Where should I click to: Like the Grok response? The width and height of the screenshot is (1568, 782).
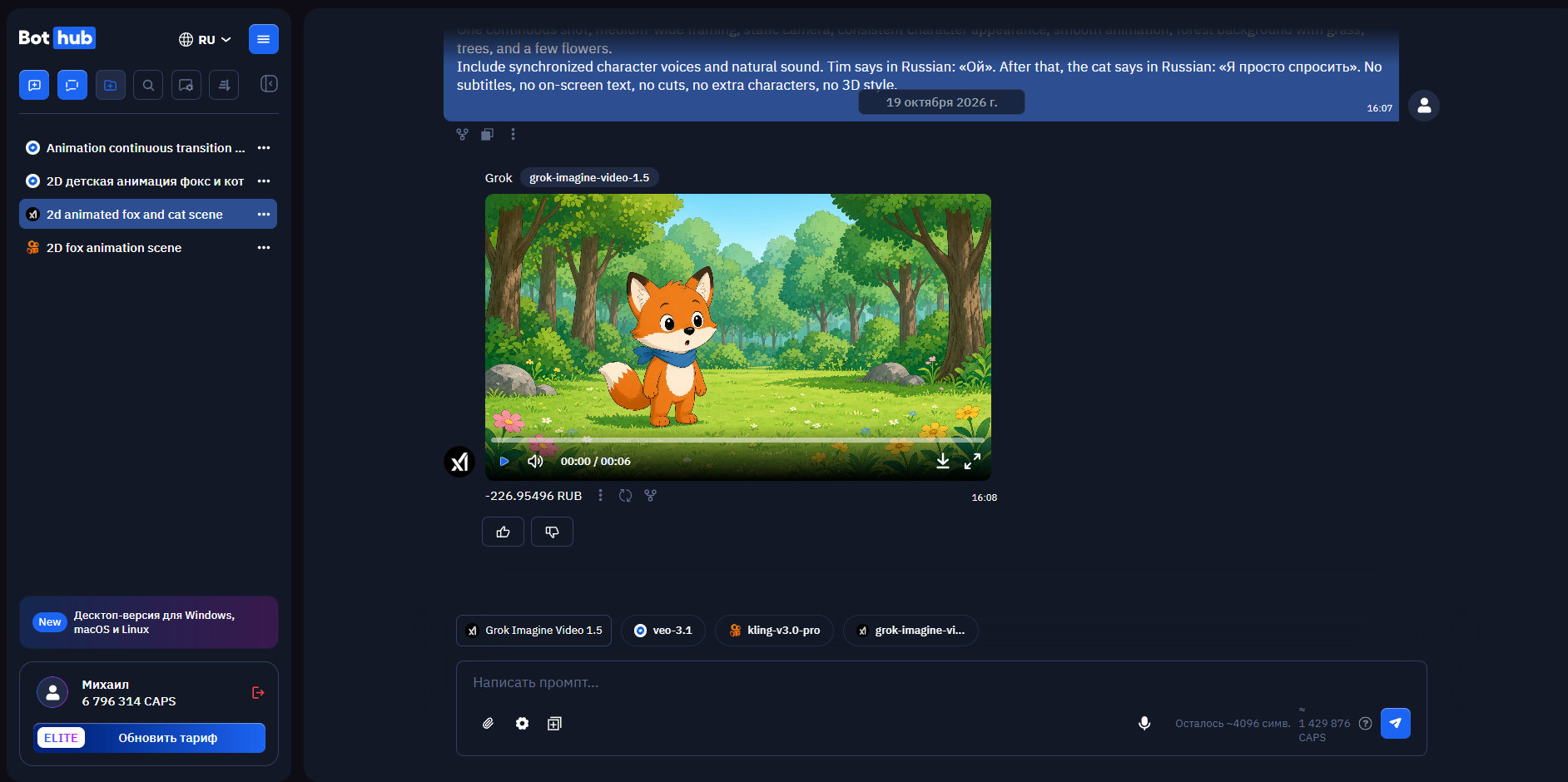pyautogui.click(x=503, y=532)
